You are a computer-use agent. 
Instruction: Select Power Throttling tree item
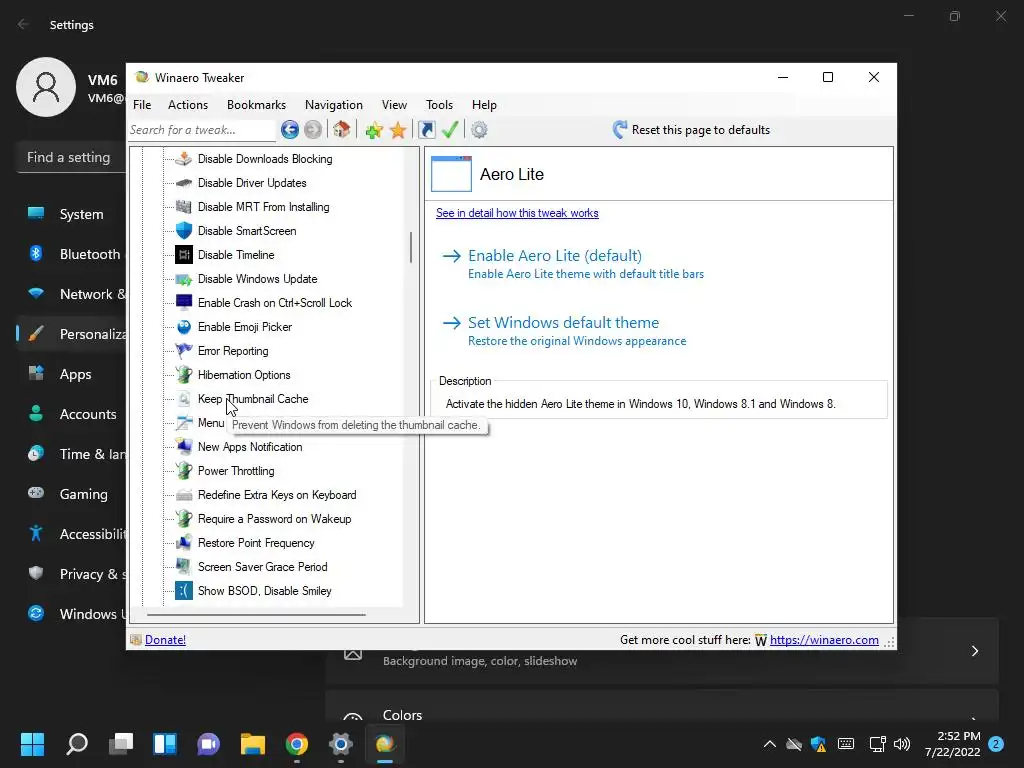point(236,471)
